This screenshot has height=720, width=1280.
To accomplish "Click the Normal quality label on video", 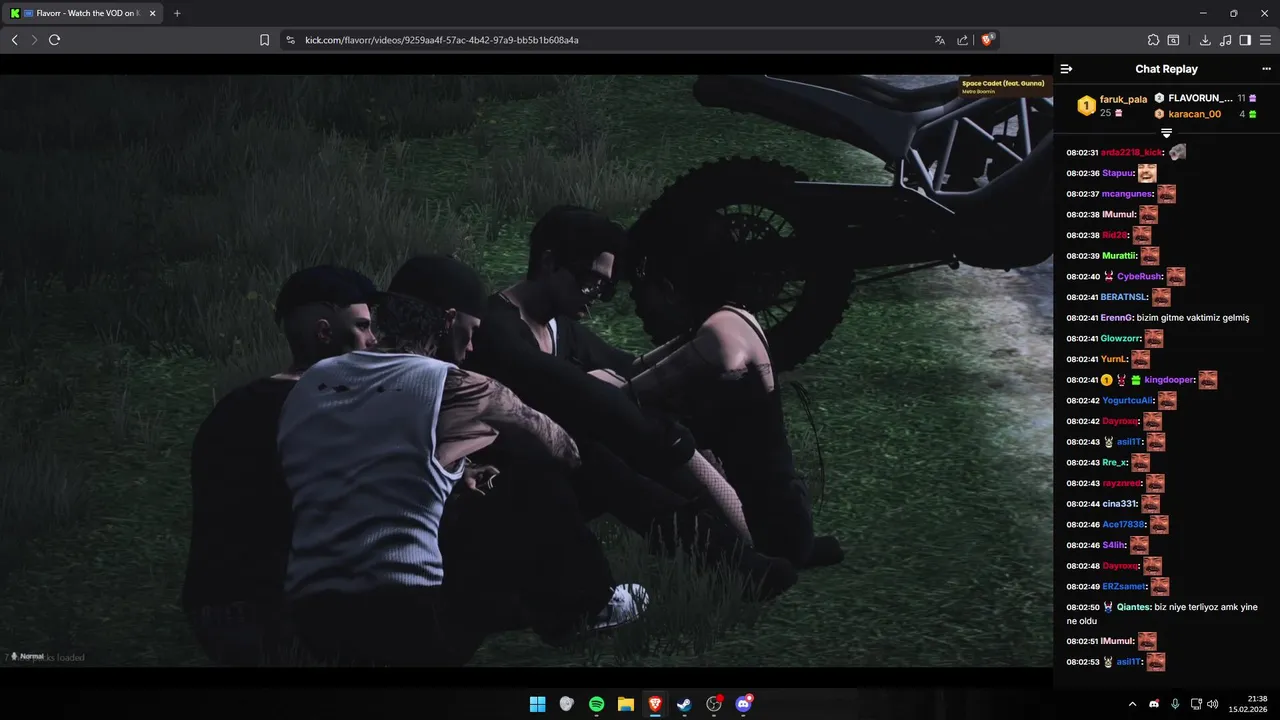I will coord(32,656).
